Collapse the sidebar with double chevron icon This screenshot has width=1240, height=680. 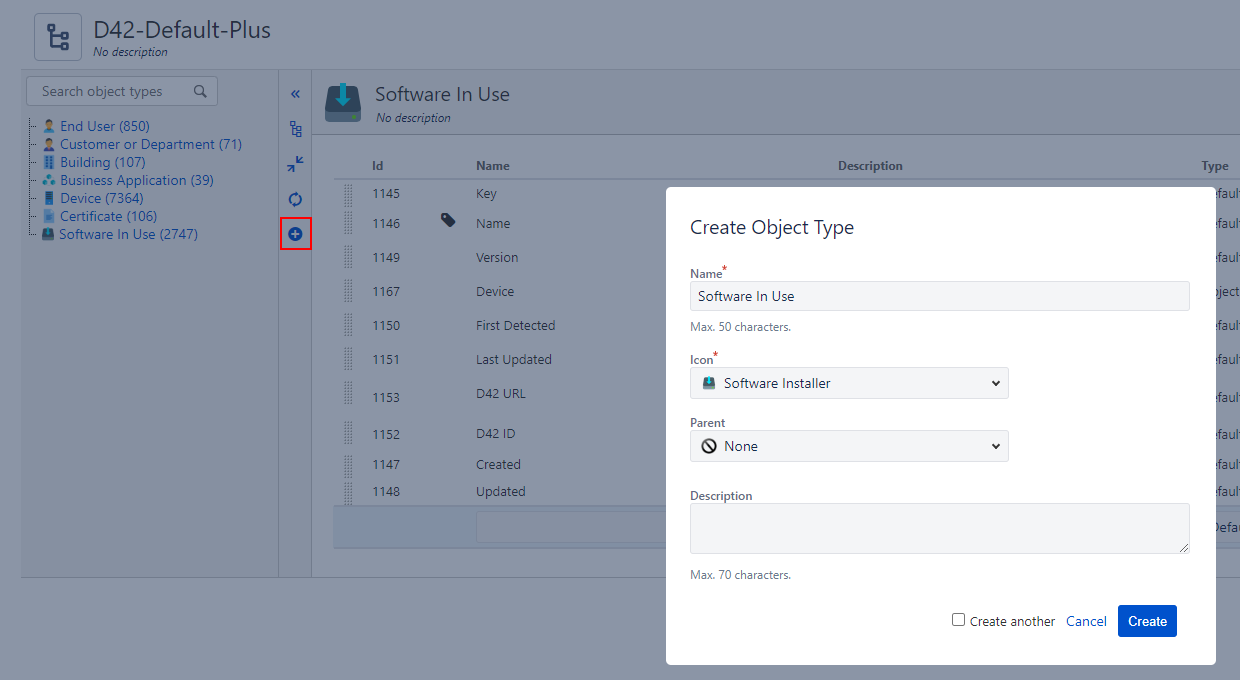tap(295, 94)
